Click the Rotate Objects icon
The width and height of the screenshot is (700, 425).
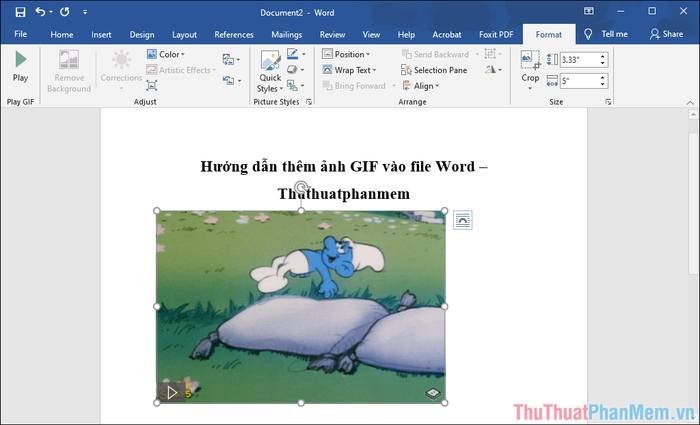pyautogui.click(x=491, y=70)
